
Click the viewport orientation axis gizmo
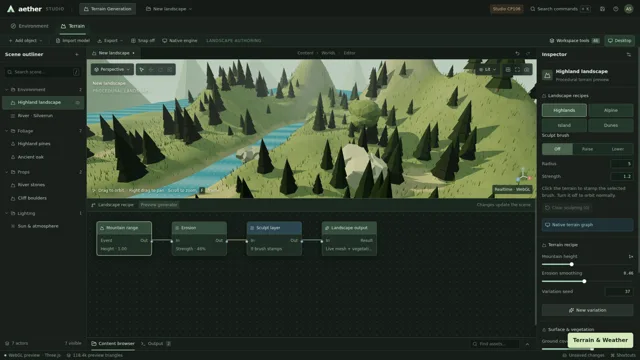tap(523, 176)
